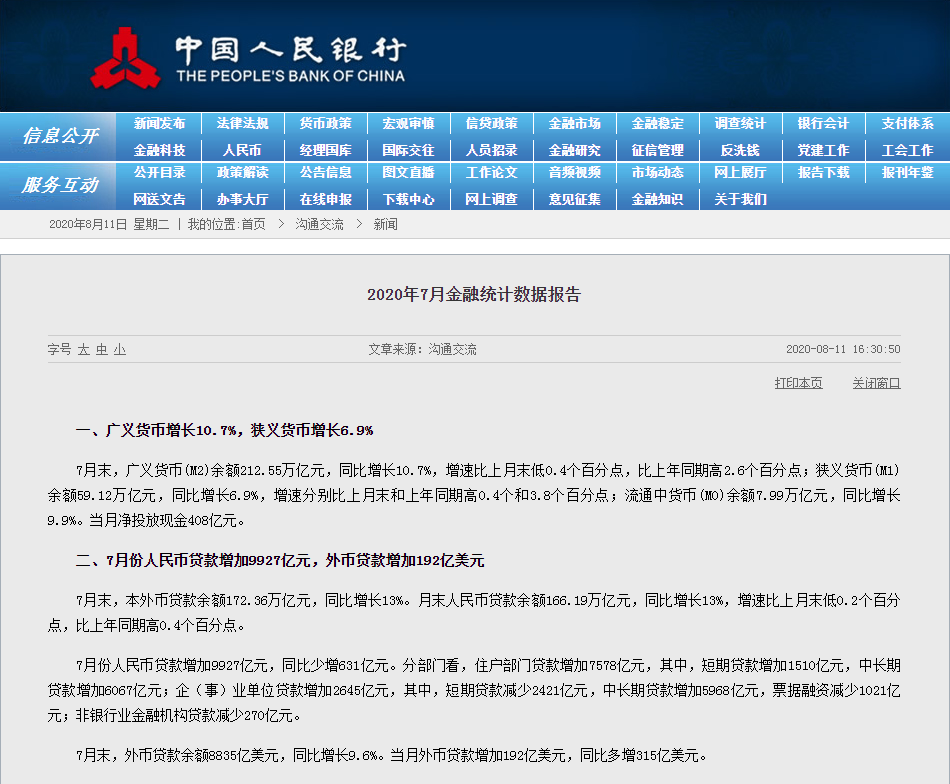Image resolution: width=950 pixels, height=784 pixels.
Task: Go to 金融市场 section
Action: click(x=575, y=124)
